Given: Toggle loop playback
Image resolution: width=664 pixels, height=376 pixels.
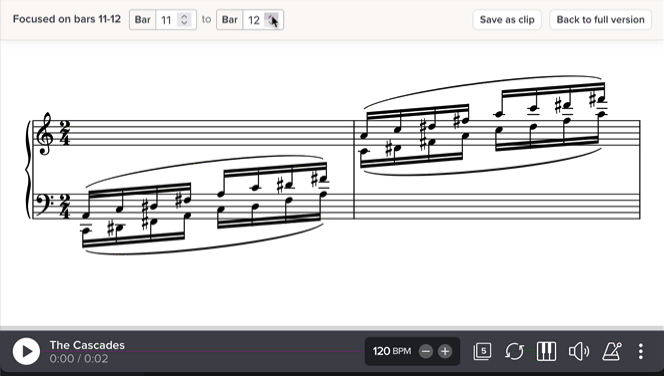Looking at the screenshot, I should click(x=515, y=351).
